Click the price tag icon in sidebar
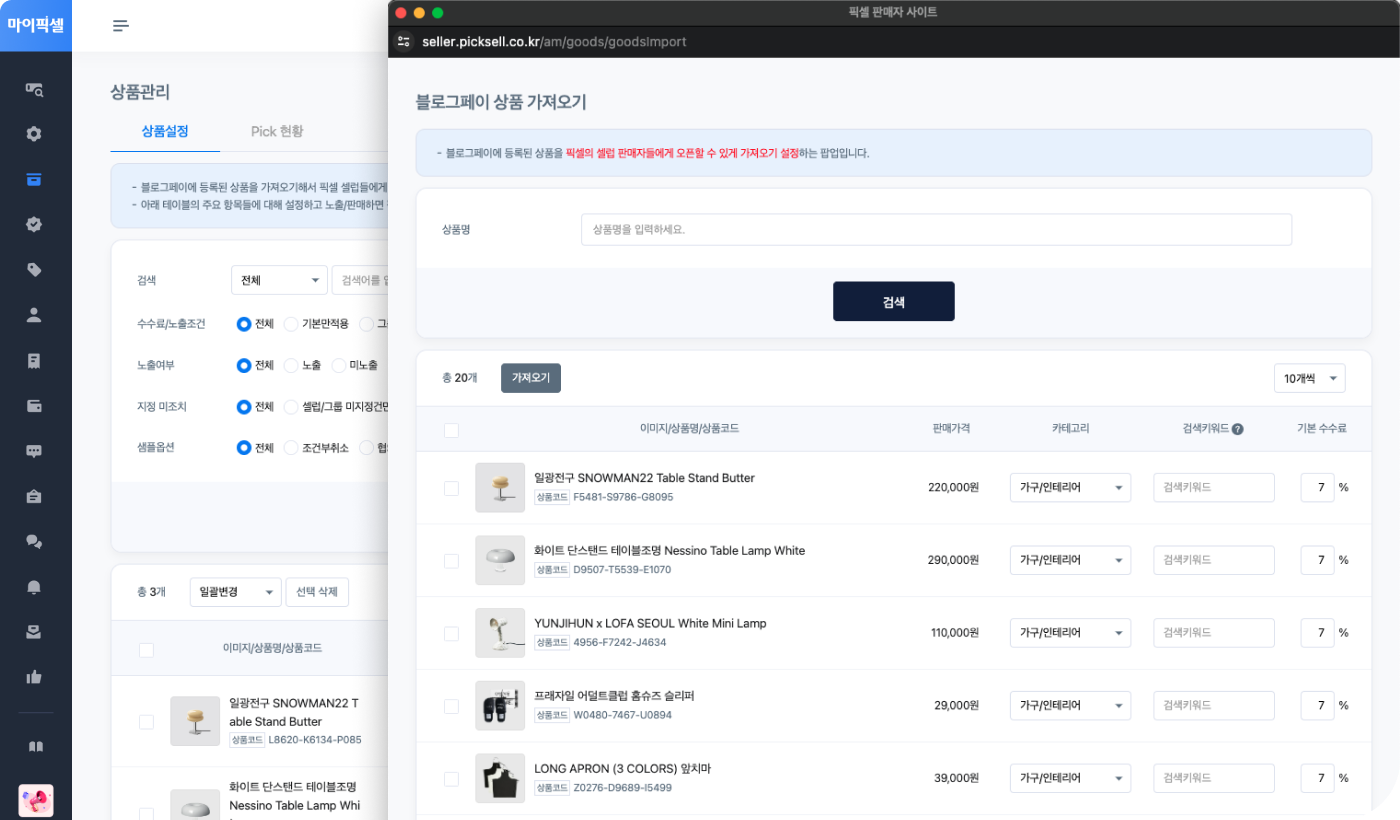 tap(34, 270)
